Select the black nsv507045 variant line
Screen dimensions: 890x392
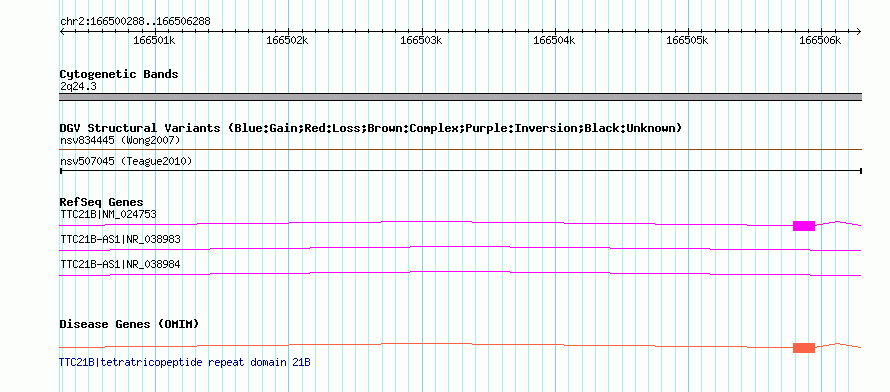click(460, 170)
